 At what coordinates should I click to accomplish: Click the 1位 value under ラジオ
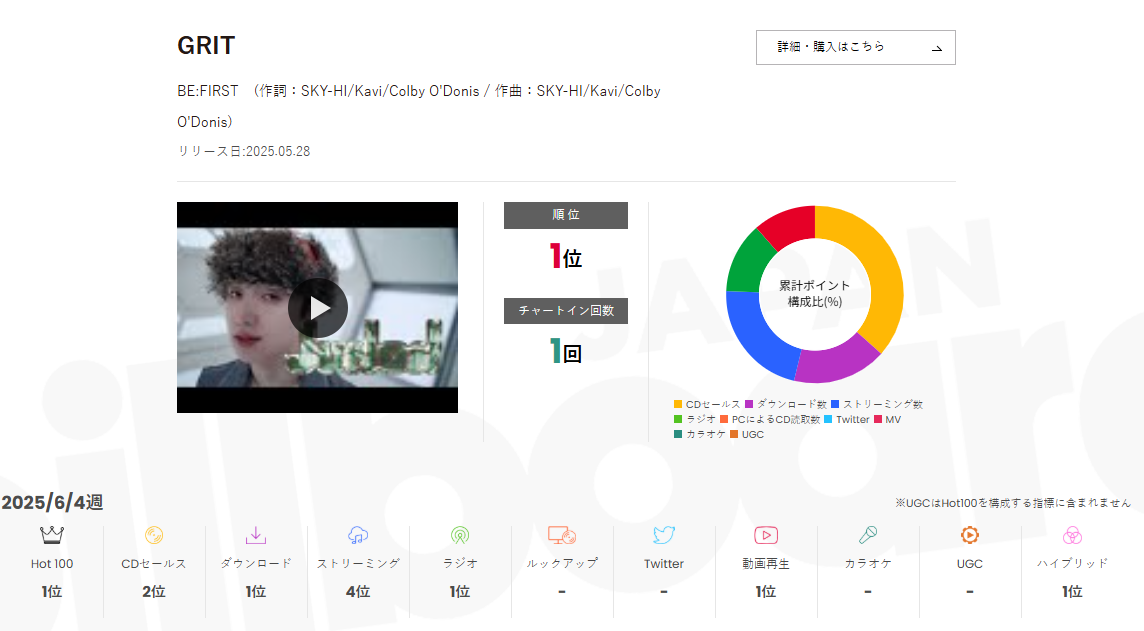(460, 592)
